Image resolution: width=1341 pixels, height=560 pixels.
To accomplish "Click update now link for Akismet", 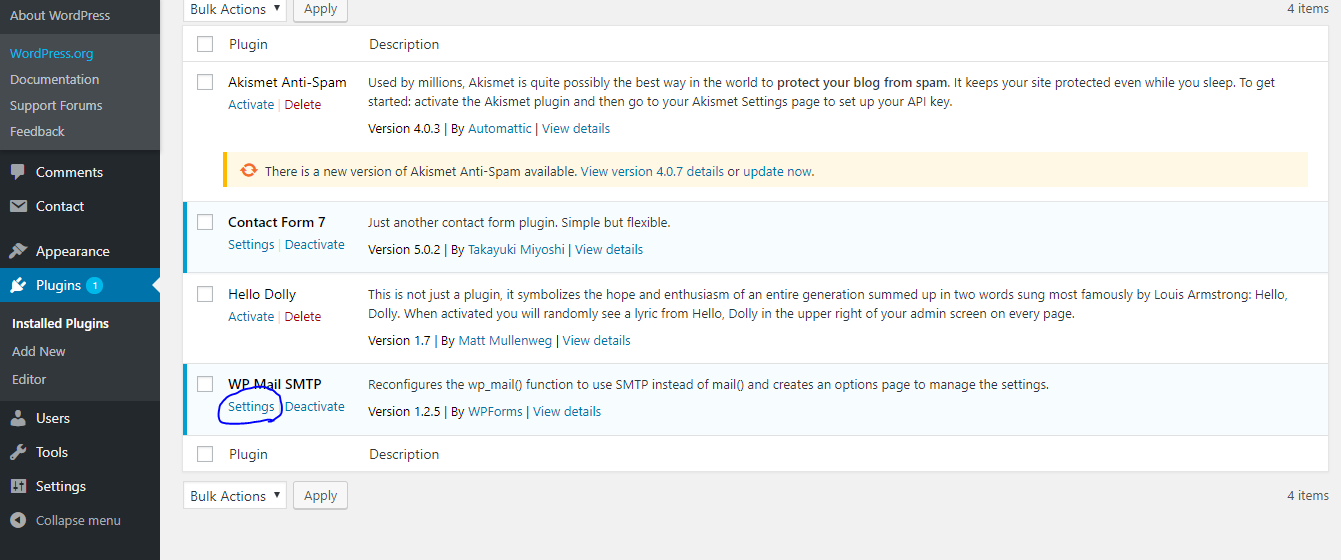I will tap(777, 171).
